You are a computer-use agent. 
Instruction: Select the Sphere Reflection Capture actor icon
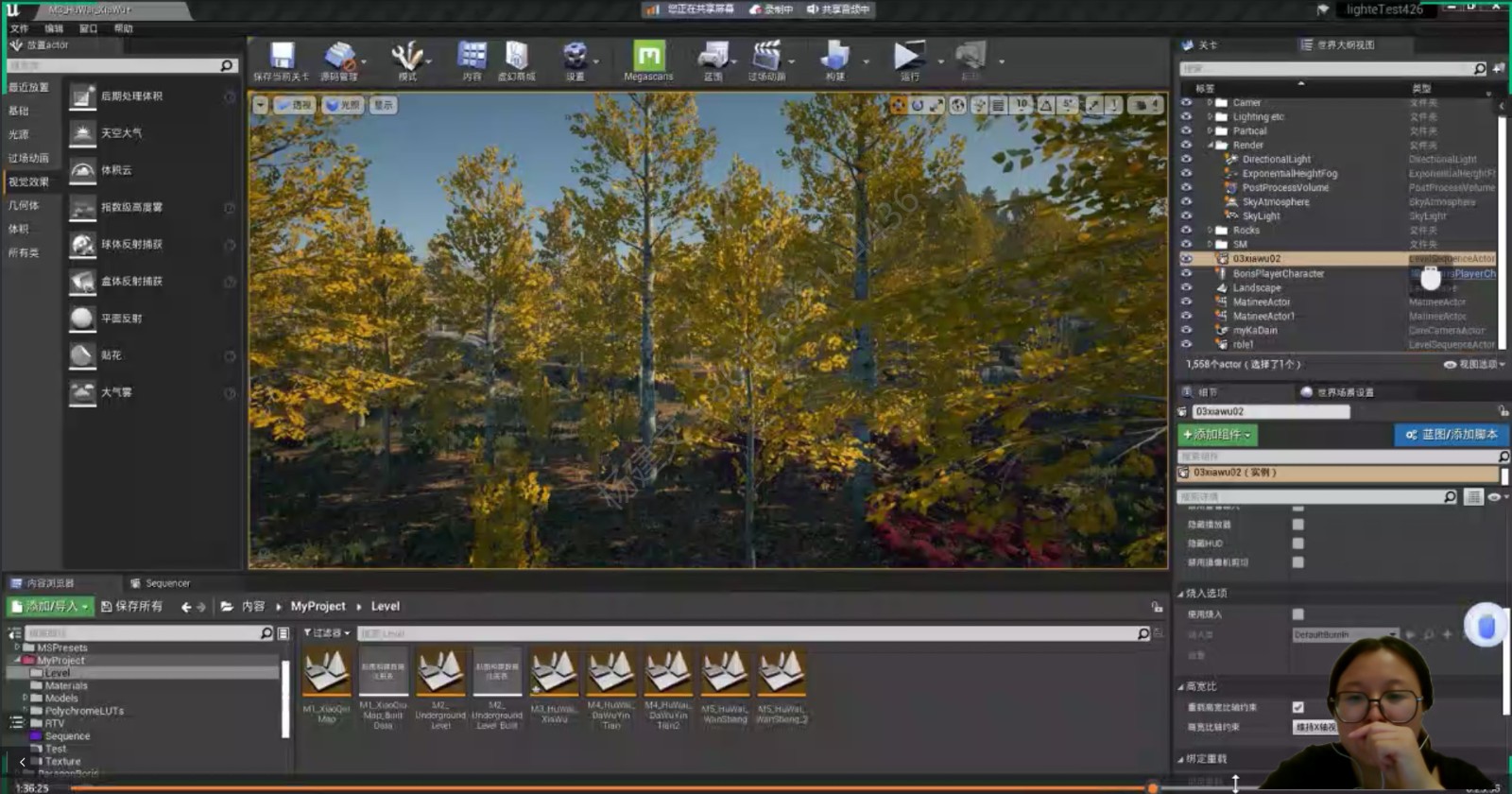pyautogui.click(x=83, y=244)
